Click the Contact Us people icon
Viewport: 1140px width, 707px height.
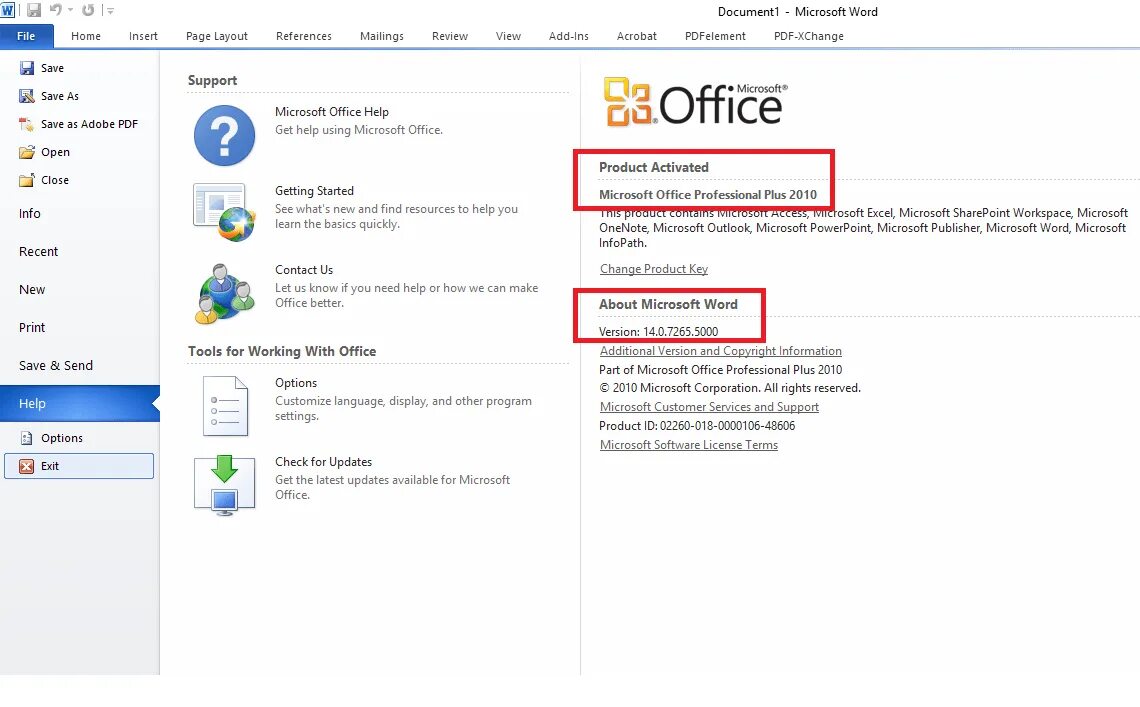tap(224, 294)
